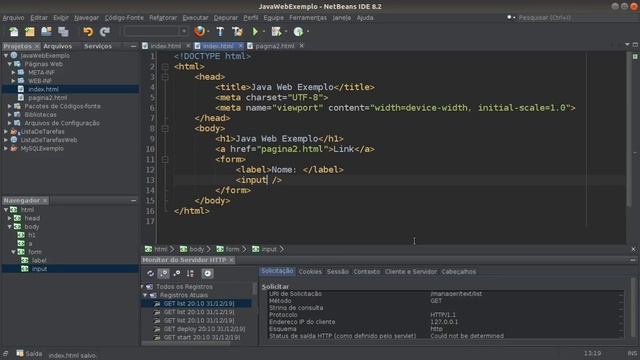Click the Save All toolbar icon
The height and width of the screenshot is (360, 640).
pyautogui.click(x=63, y=31)
